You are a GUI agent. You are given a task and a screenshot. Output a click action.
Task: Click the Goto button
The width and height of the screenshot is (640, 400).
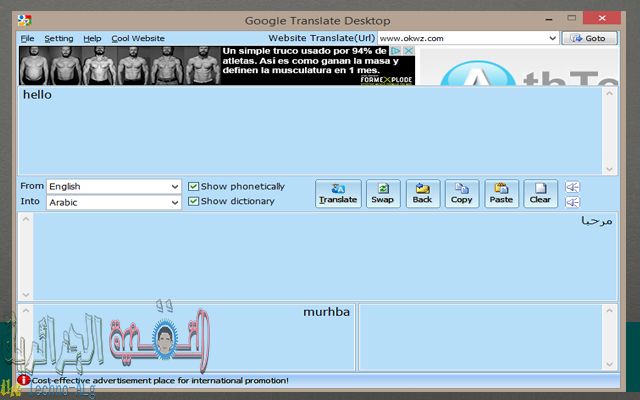588,38
